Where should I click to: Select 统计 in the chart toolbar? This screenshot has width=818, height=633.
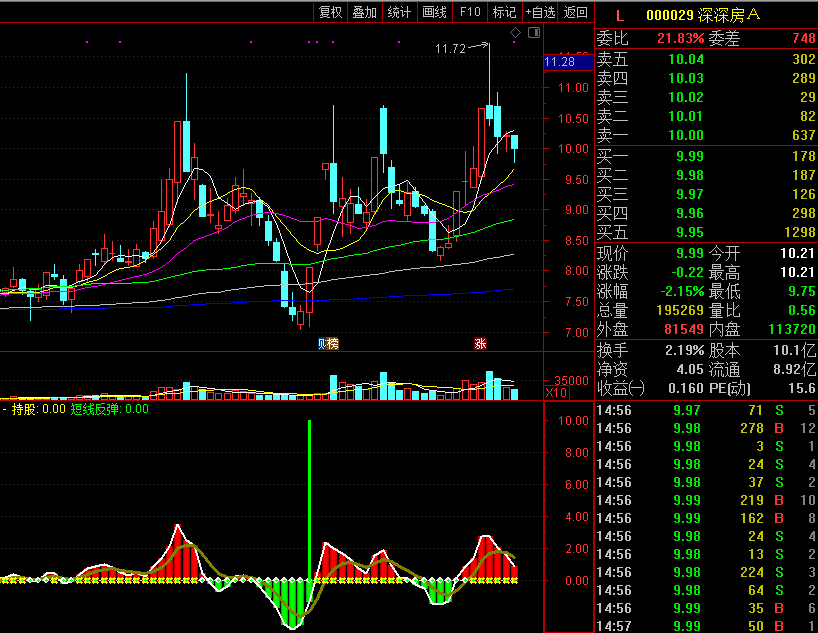coord(399,12)
